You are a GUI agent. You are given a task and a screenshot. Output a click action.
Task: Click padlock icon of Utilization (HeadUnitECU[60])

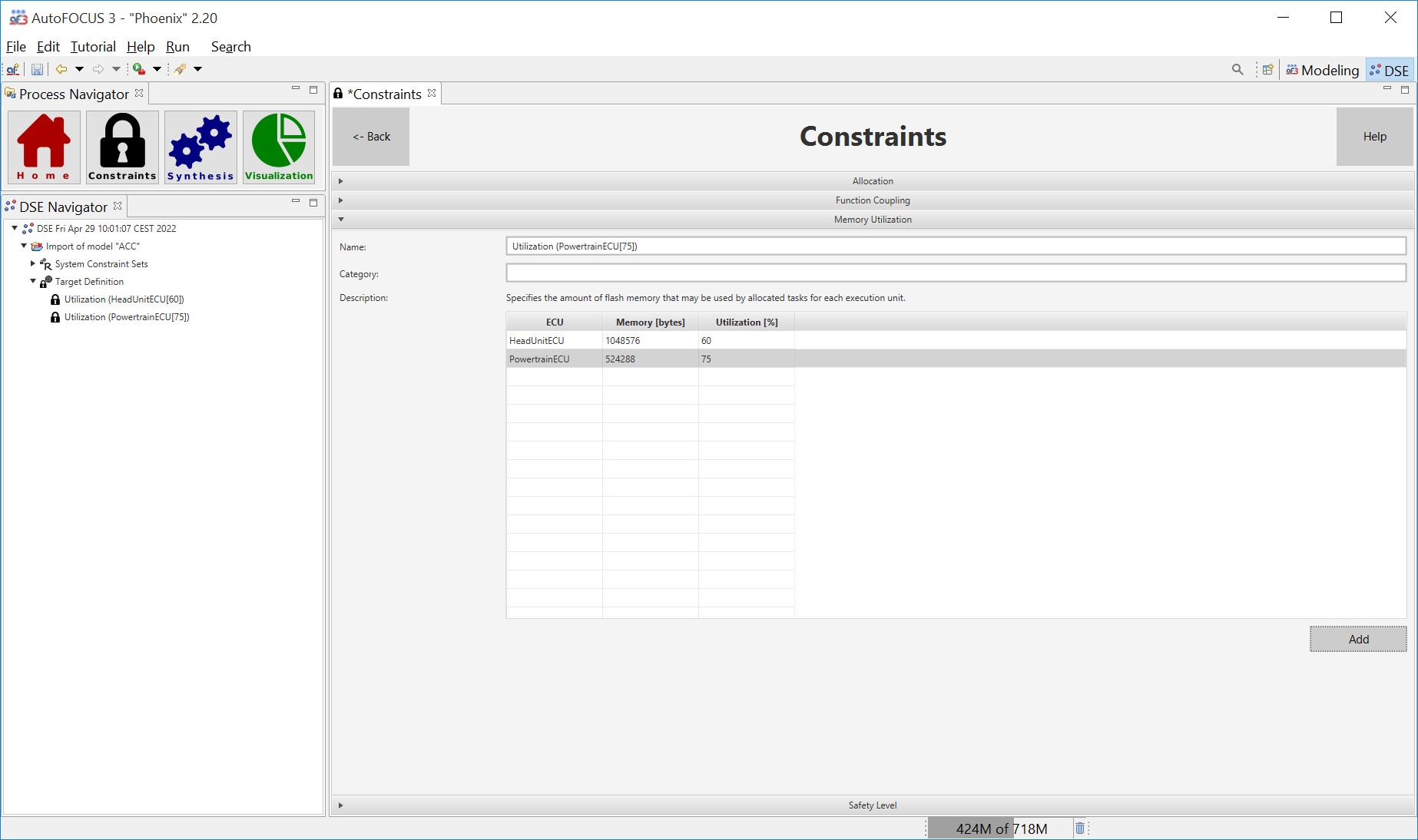pyautogui.click(x=55, y=299)
